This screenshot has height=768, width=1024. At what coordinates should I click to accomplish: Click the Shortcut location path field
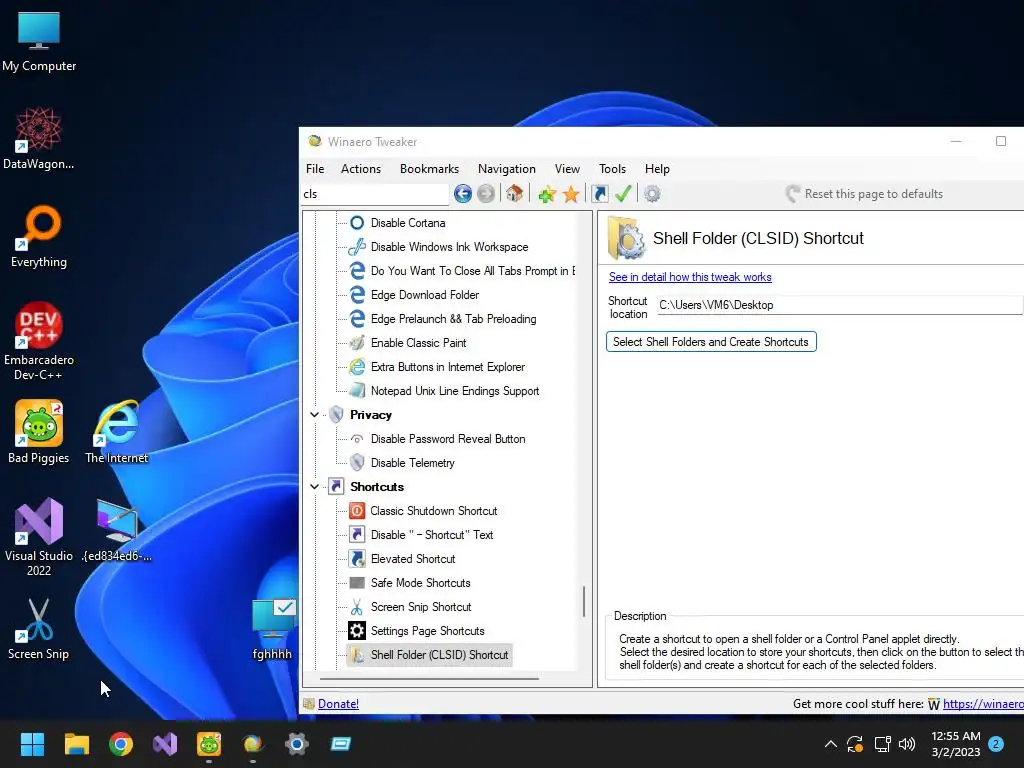(839, 305)
